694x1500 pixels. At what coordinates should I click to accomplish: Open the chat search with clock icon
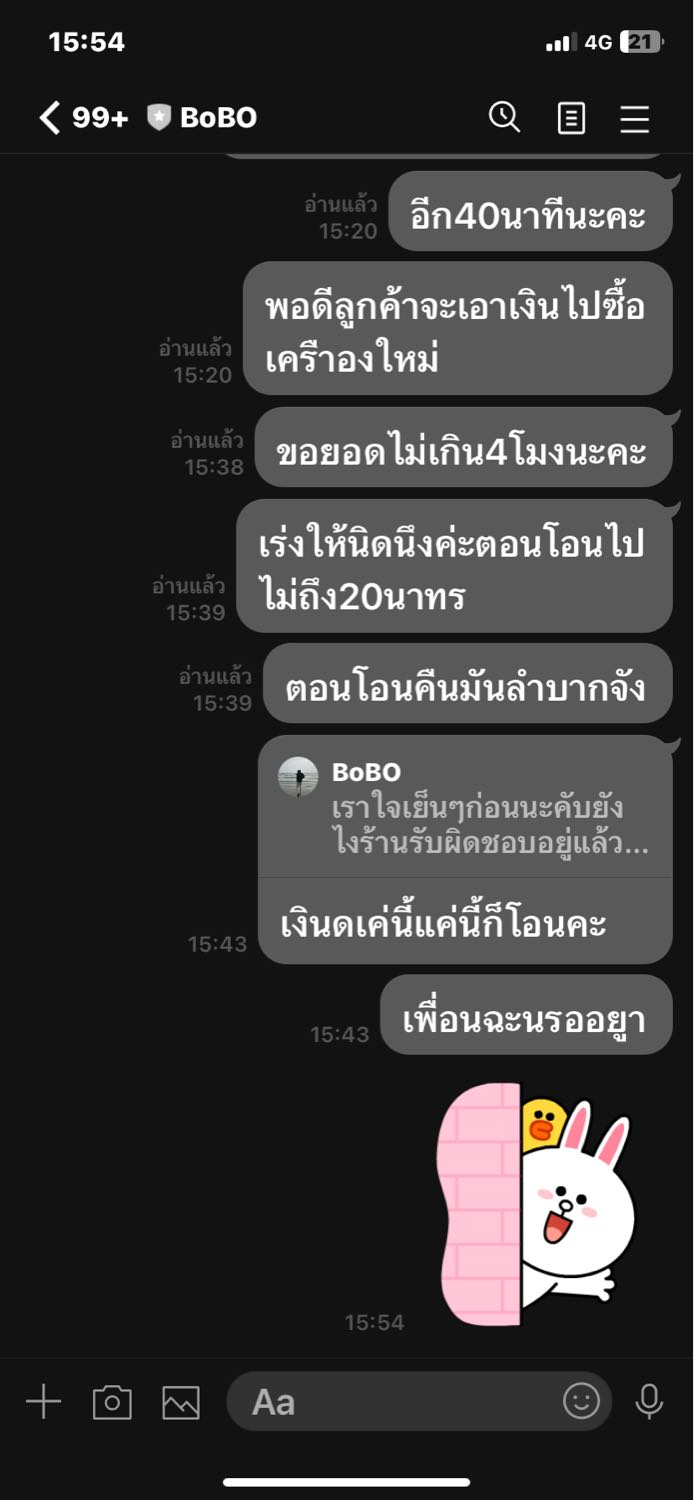pyautogui.click(x=504, y=118)
